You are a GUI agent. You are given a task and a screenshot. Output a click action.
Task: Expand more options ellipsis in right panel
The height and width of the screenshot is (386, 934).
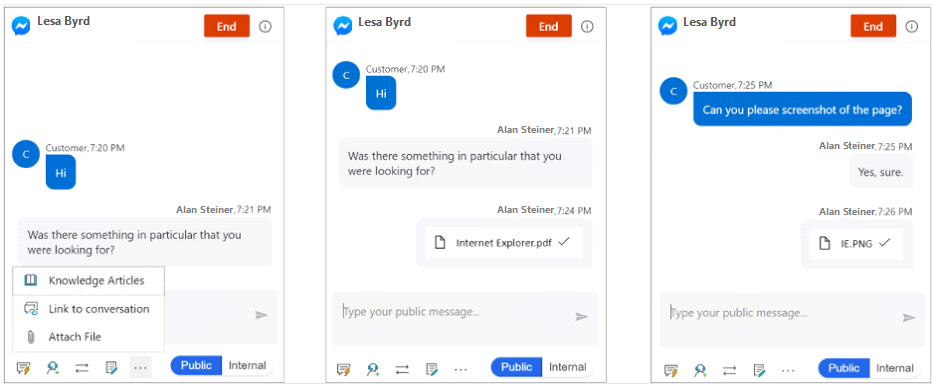(x=788, y=370)
